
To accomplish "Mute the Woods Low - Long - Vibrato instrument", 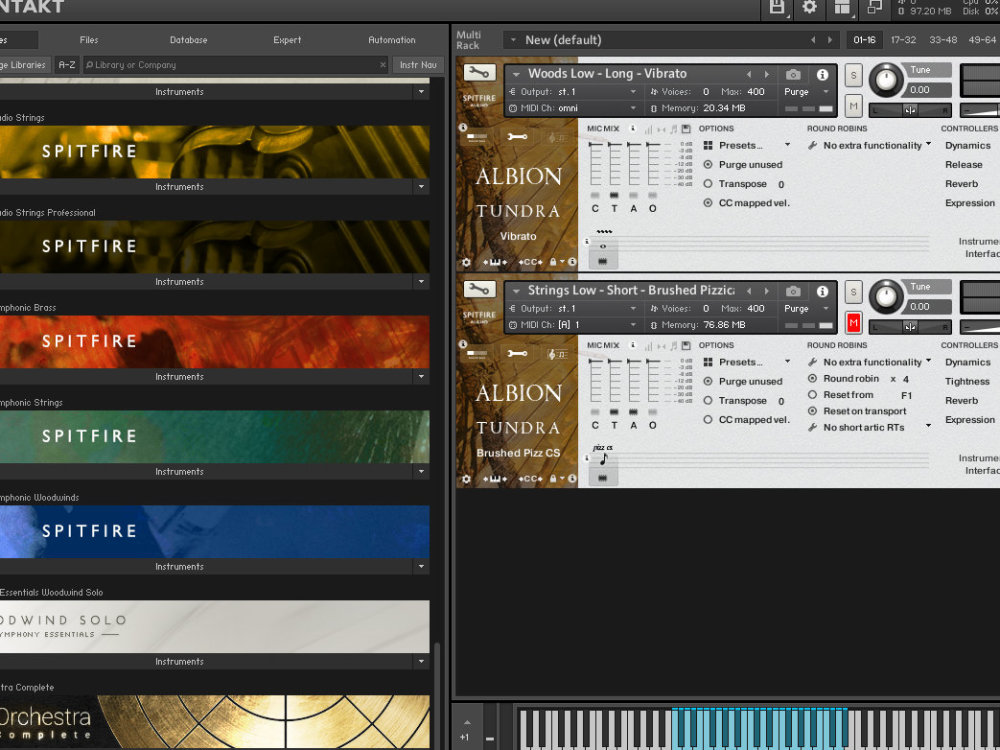I will [853, 106].
